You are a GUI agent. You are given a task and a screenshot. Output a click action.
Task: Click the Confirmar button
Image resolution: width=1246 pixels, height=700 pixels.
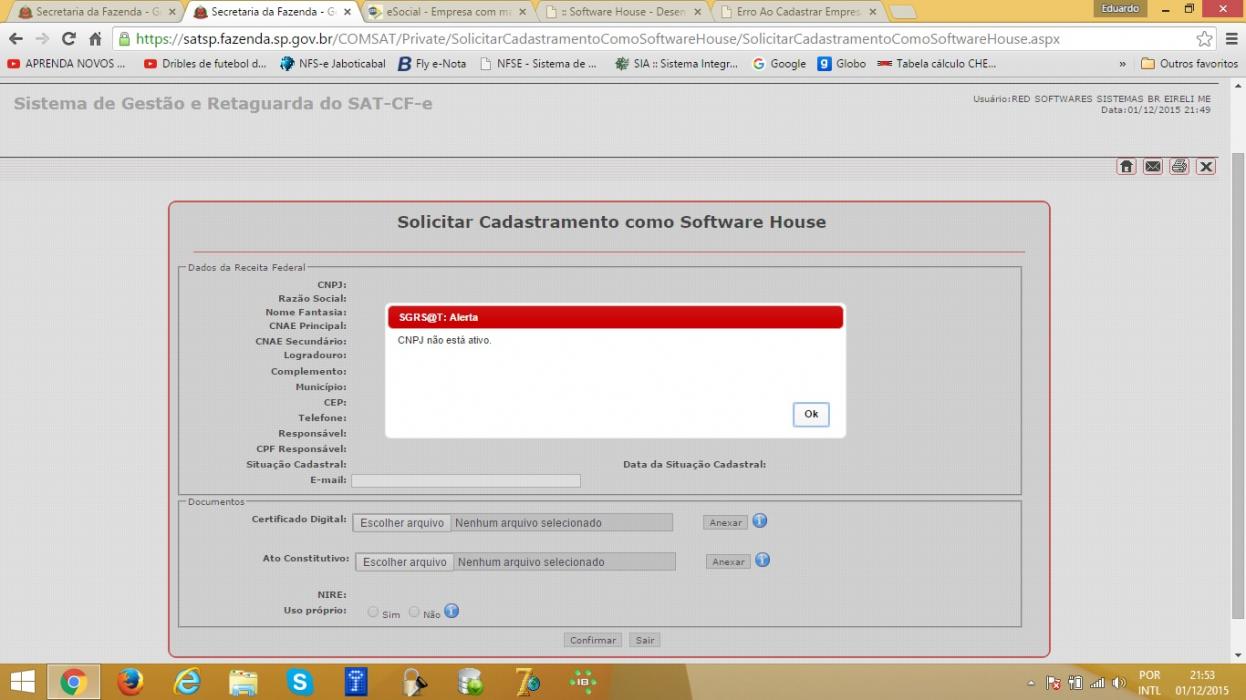(x=593, y=640)
